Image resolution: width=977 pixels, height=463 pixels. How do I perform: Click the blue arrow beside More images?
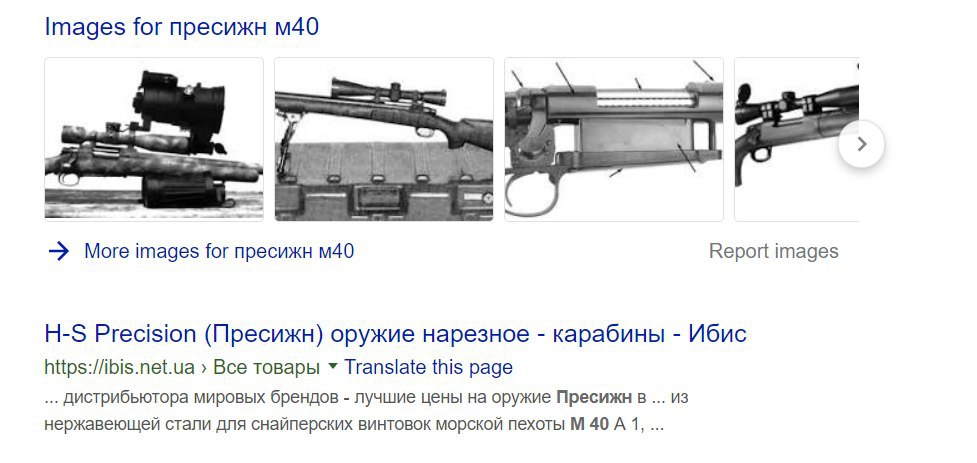click(x=59, y=251)
